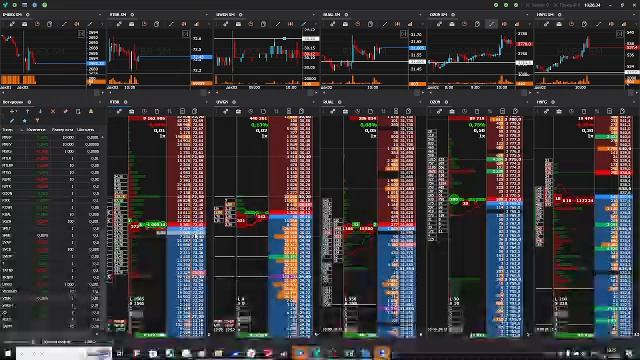Click the highlighted line tool in the OZON chart toolbar
This screenshot has height=360, width=640.
[x=491, y=24]
